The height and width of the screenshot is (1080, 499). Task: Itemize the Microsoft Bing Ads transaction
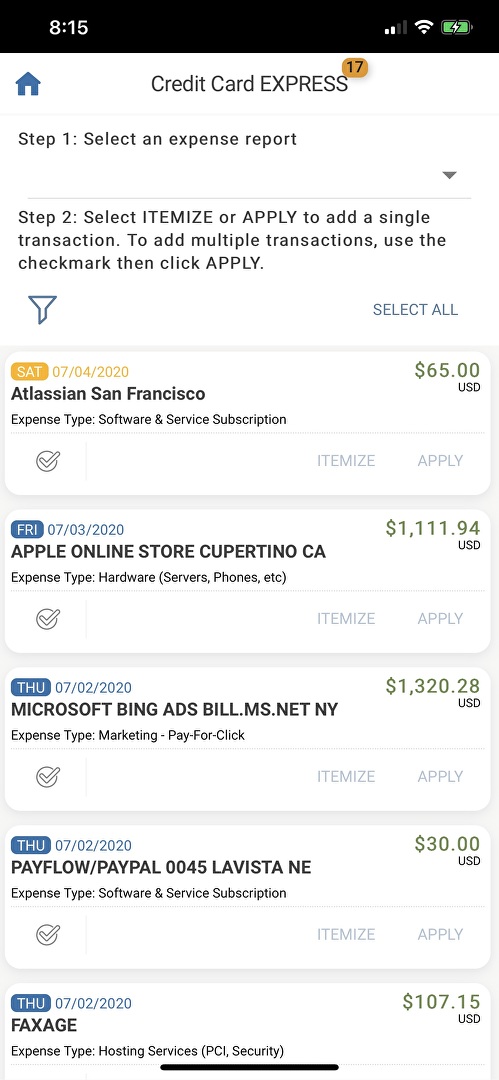(x=346, y=776)
